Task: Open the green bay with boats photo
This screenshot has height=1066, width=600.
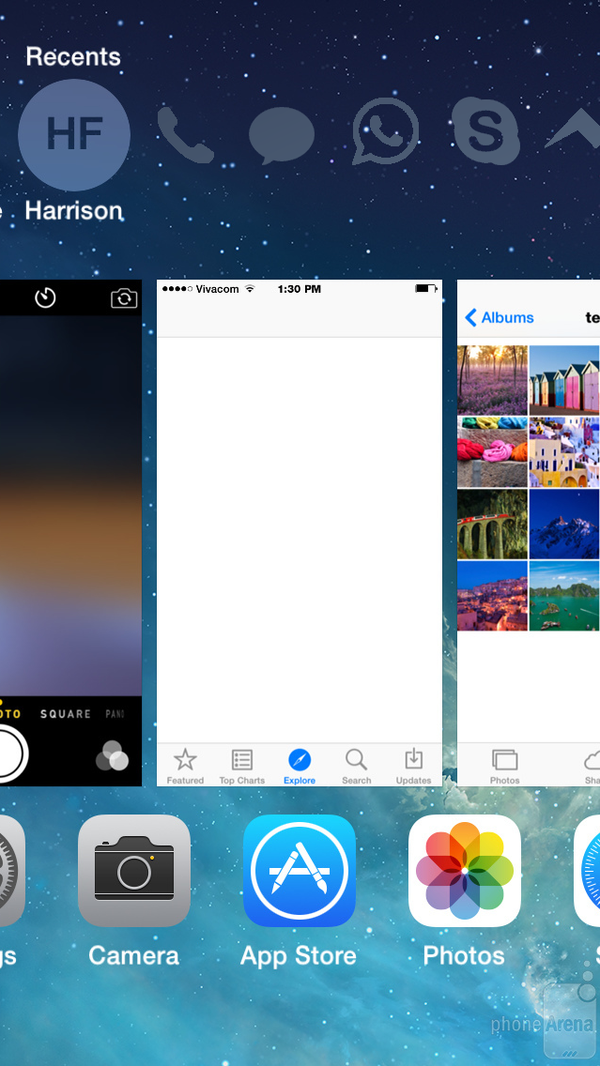Action: pos(564,596)
